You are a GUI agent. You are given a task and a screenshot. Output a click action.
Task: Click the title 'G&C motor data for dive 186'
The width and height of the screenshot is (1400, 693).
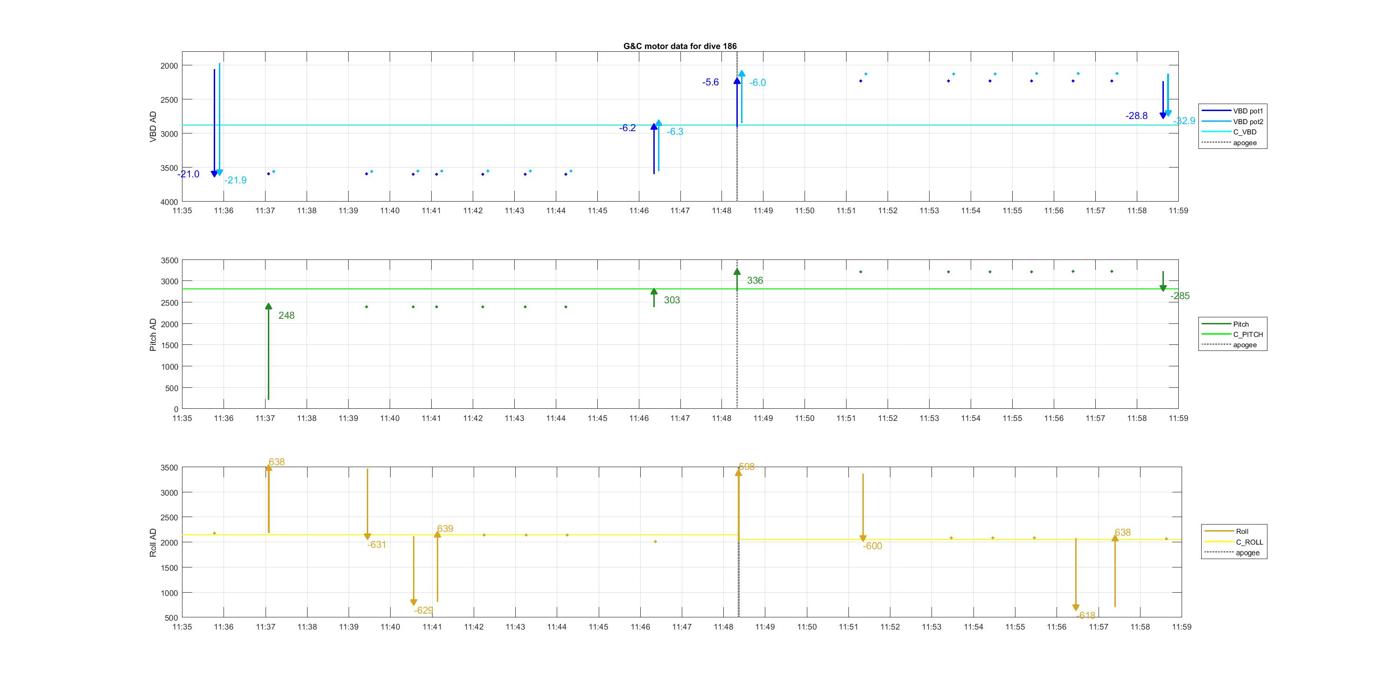click(x=680, y=46)
